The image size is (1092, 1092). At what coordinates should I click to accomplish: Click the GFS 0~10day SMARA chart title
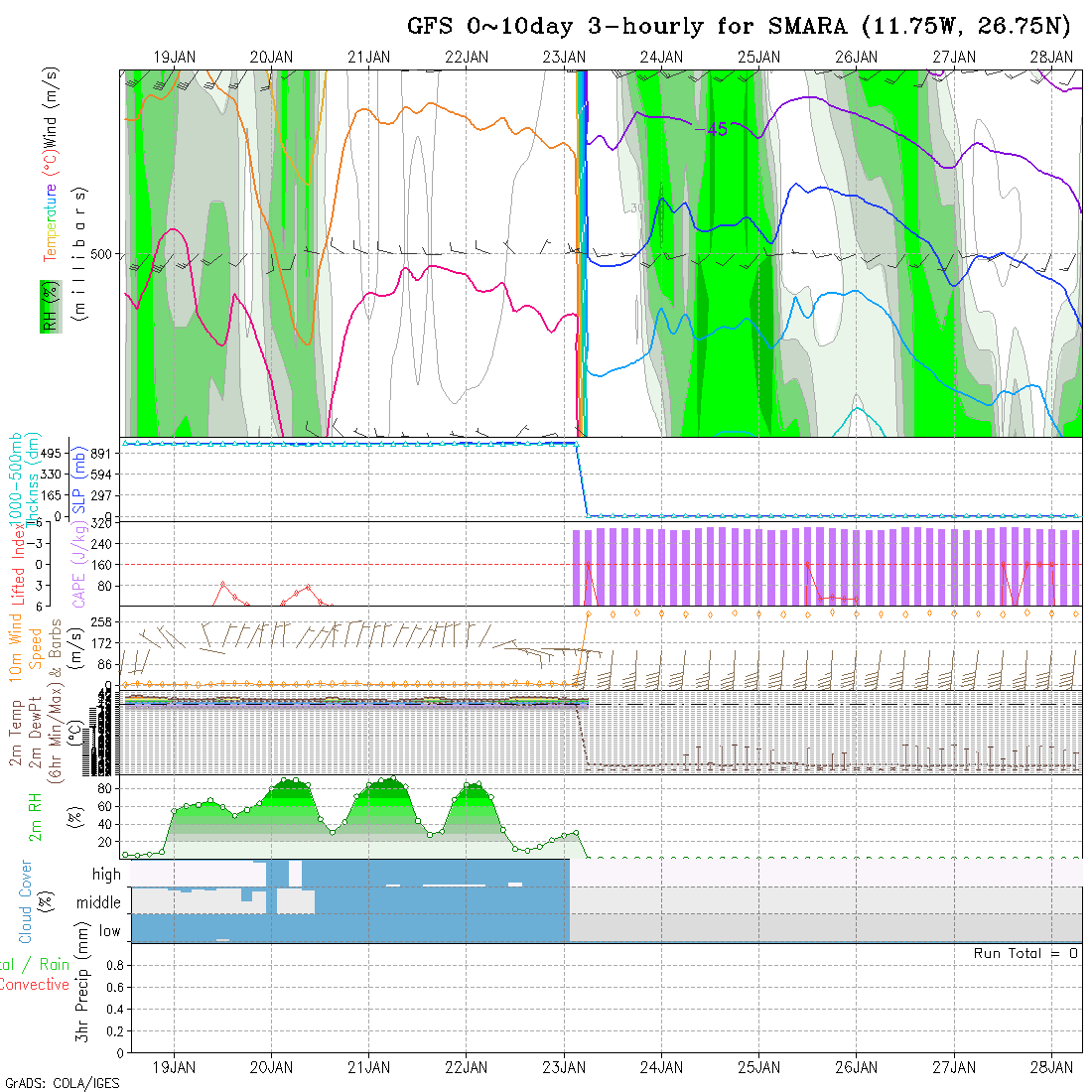click(740, 26)
